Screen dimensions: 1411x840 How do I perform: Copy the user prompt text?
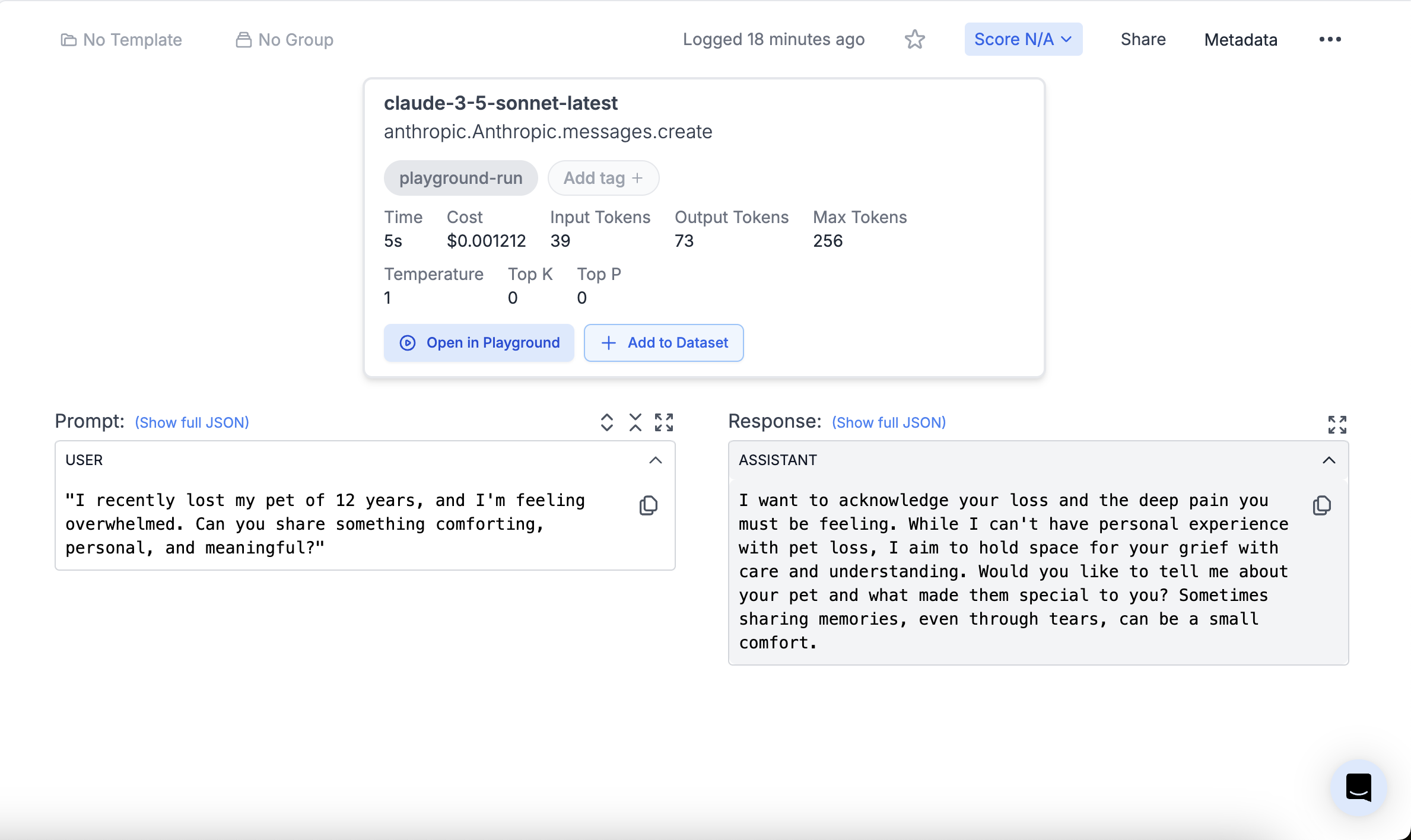coord(648,505)
